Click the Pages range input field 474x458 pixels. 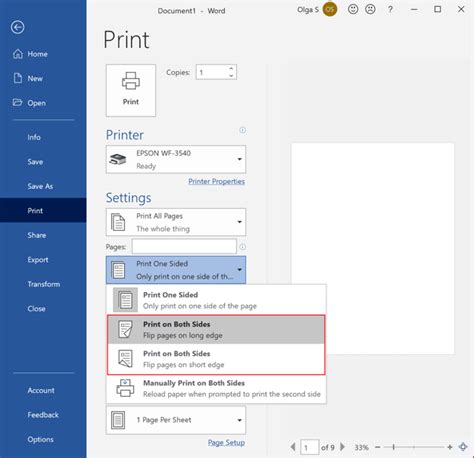184,247
